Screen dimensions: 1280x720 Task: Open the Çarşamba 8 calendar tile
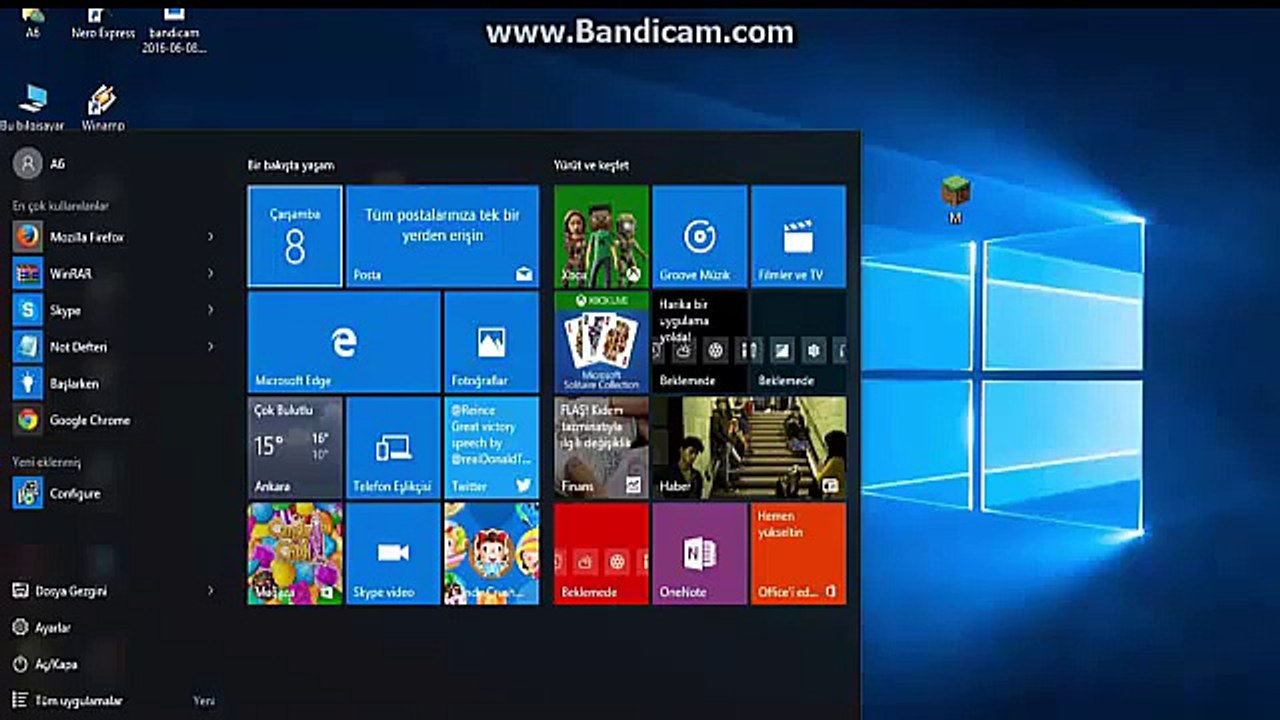295,236
